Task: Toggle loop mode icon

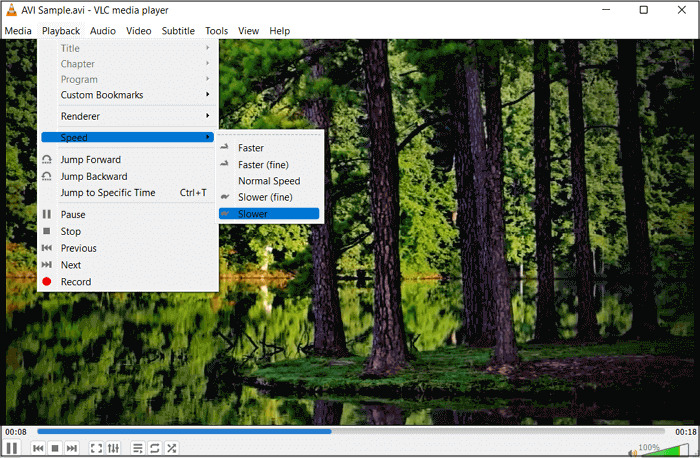Action: coord(154,448)
